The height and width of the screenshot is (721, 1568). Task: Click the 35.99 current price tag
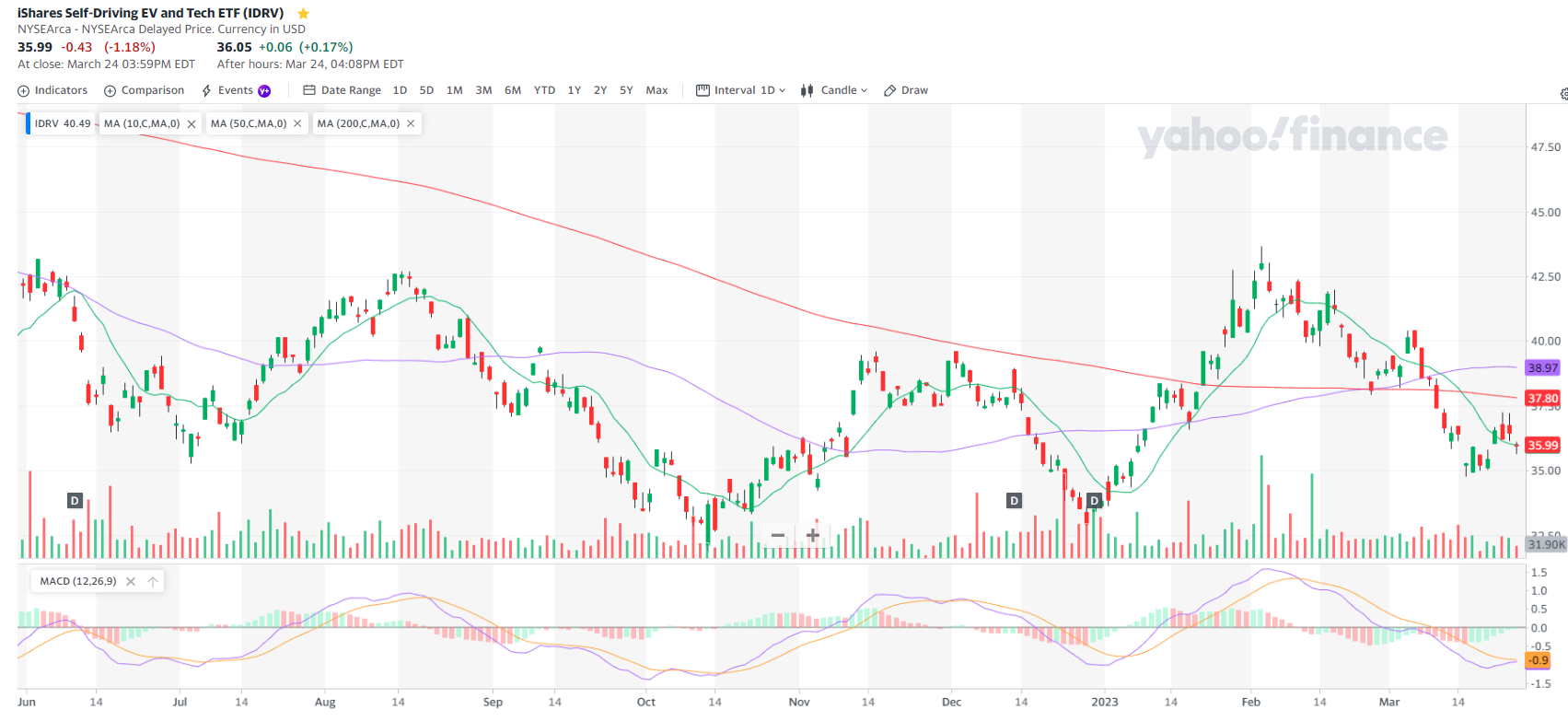coord(1543,446)
